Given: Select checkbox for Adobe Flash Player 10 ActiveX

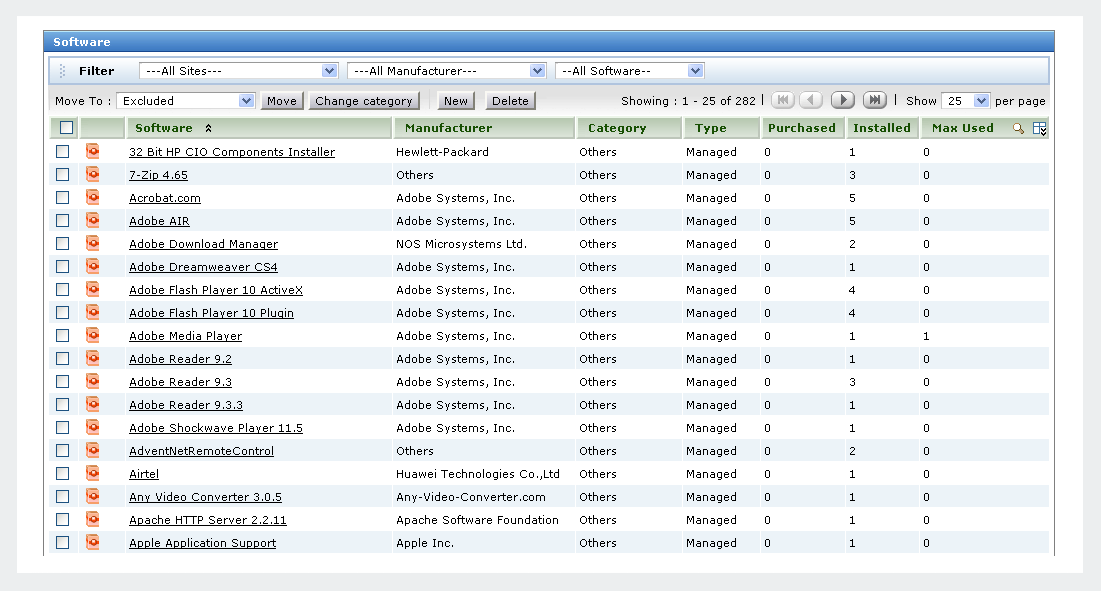Looking at the screenshot, I should tap(62, 289).
